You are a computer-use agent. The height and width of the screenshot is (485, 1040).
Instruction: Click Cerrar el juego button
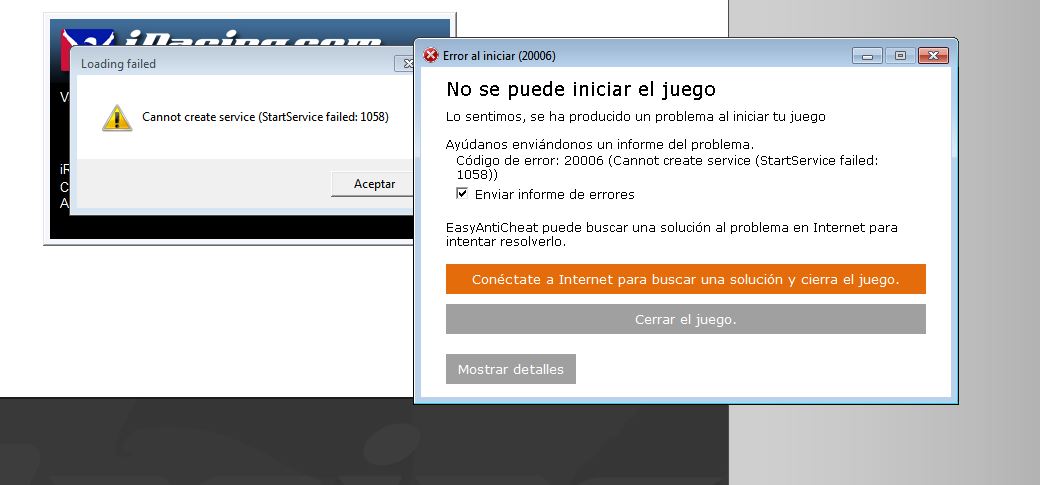click(x=685, y=319)
